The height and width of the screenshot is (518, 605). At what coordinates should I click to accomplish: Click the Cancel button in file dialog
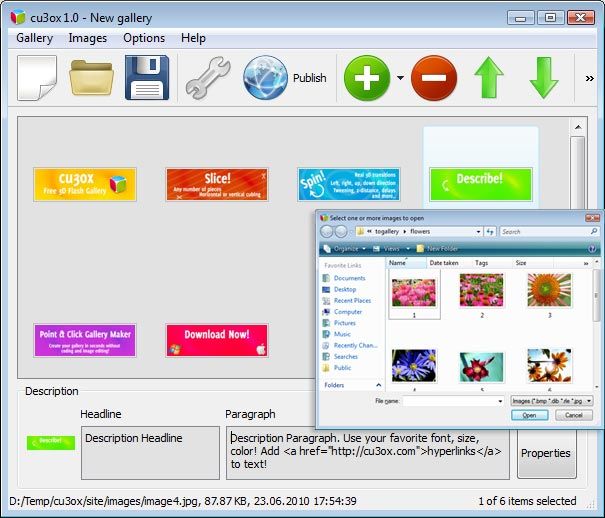pos(574,415)
